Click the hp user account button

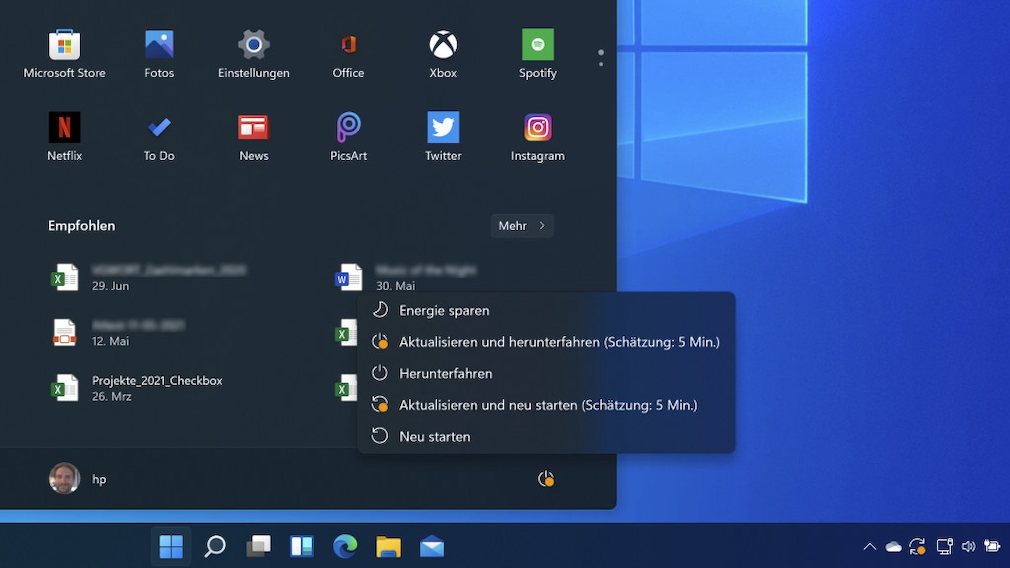[x=78, y=479]
